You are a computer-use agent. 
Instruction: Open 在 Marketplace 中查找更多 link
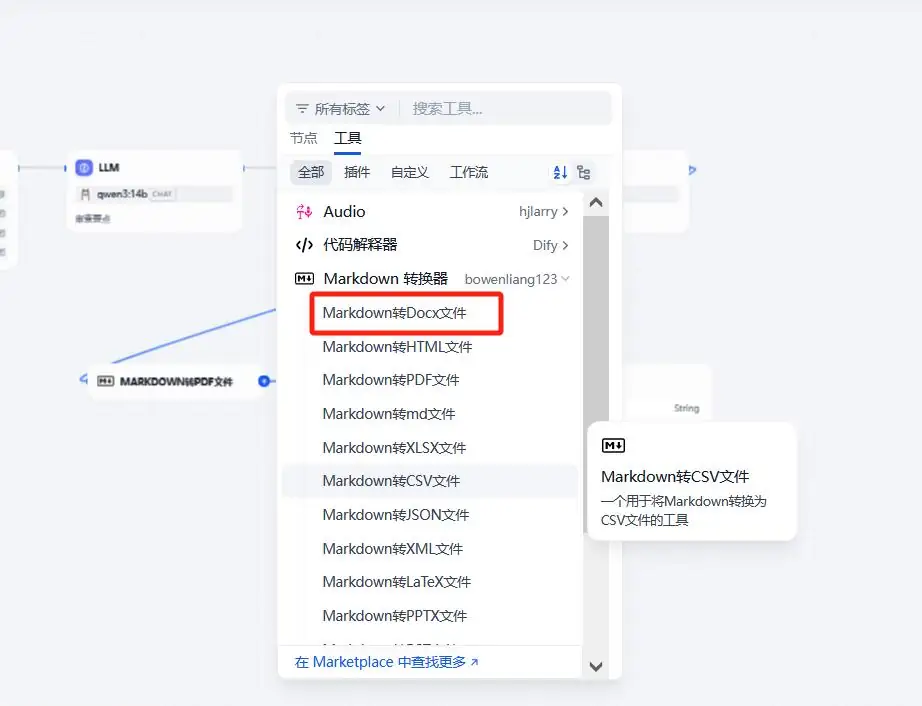tap(384, 661)
